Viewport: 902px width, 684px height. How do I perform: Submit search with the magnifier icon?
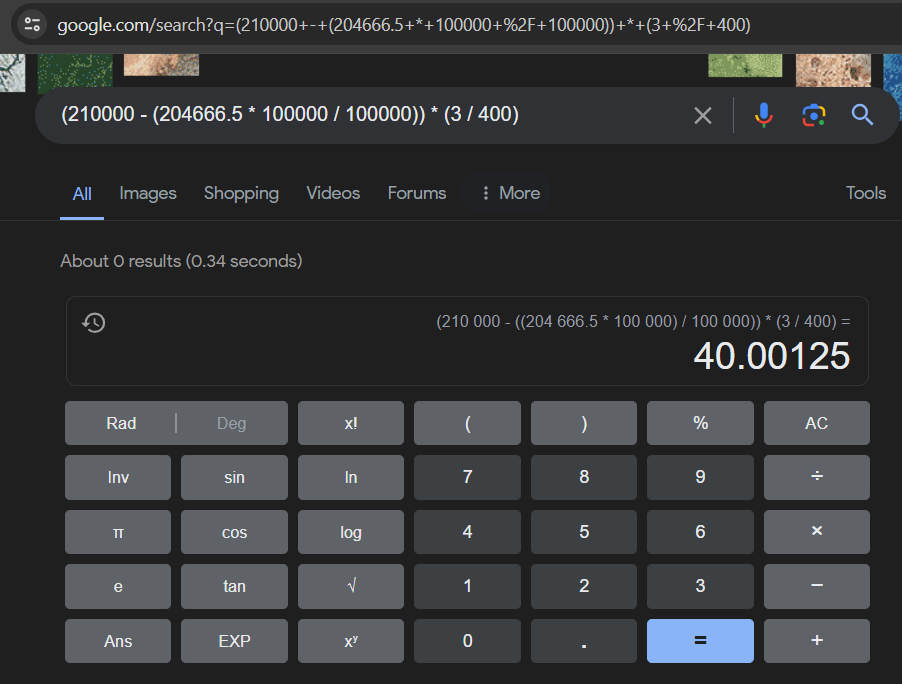pyautogui.click(x=862, y=115)
